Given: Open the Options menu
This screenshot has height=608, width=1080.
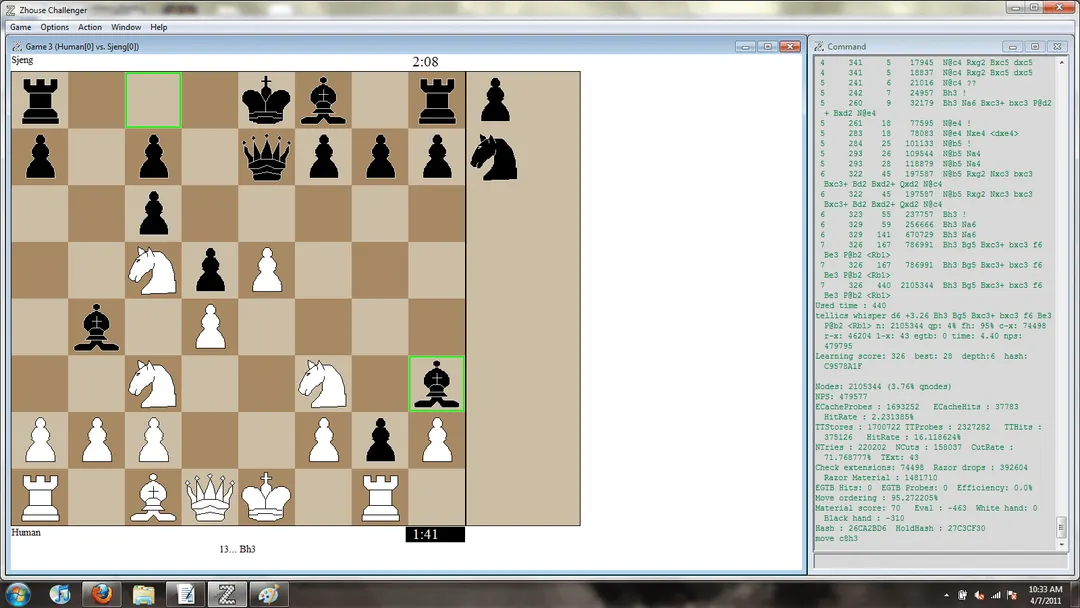Looking at the screenshot, I should [x=54, y=28].
